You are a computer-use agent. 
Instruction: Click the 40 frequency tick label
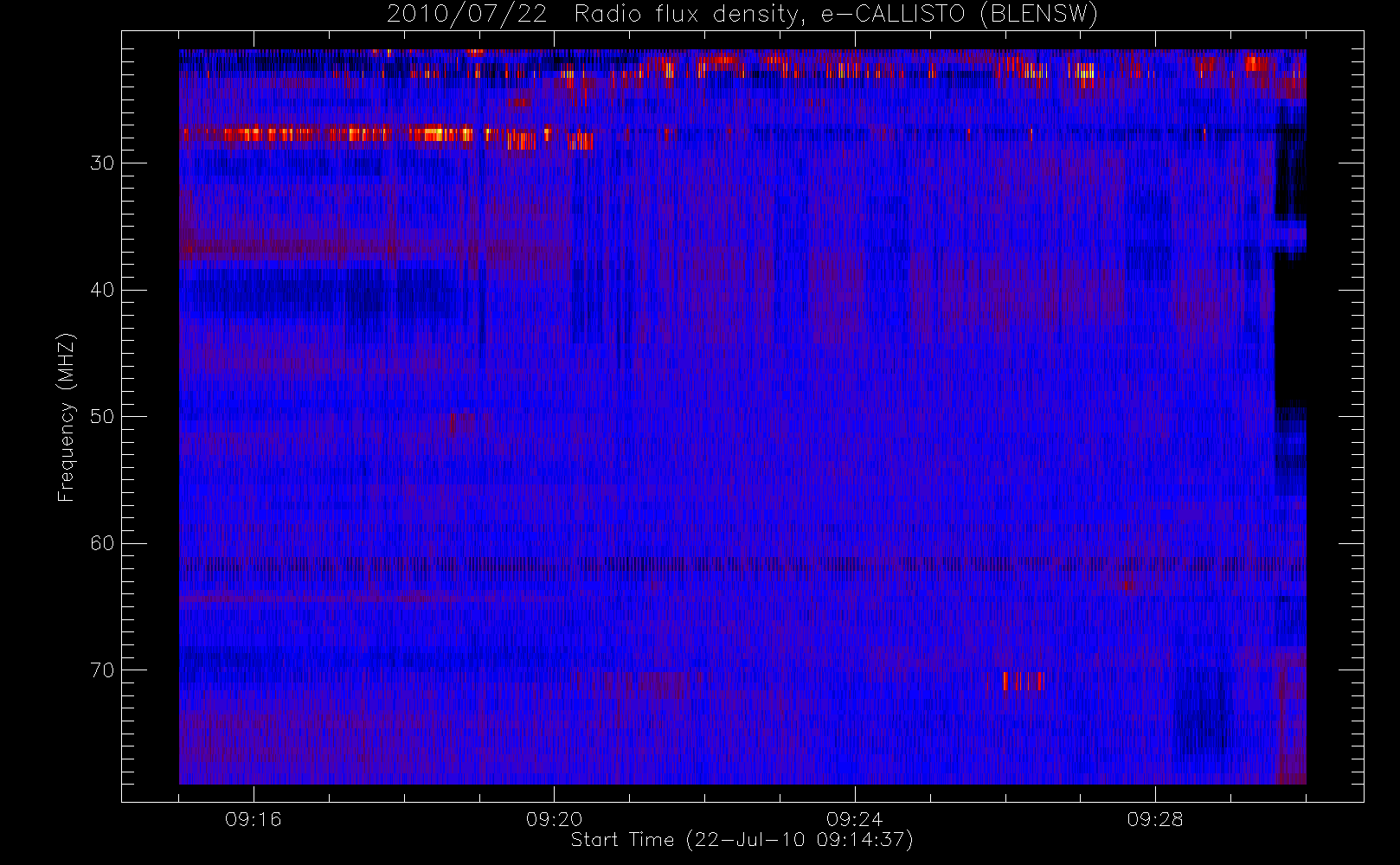pyautogui.click(x=102, y=290)
